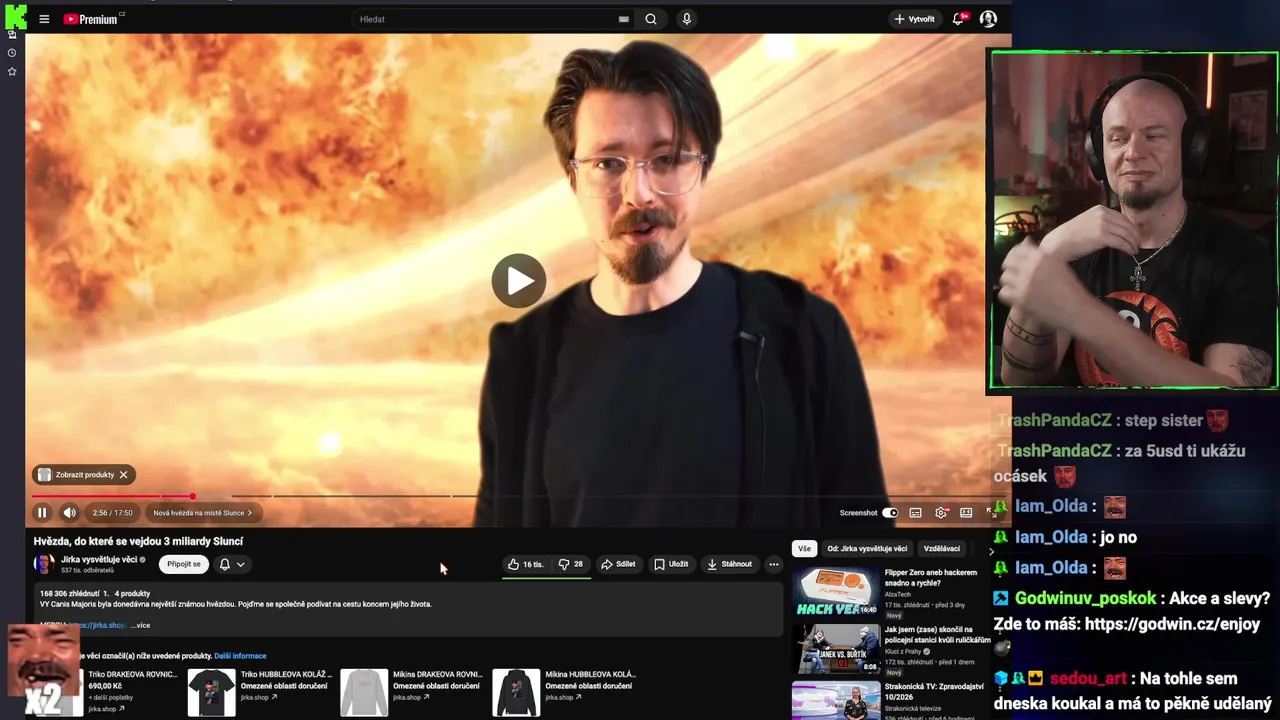1280x720 pixels.
Task: Open player settings gear icon
Action: [941, 513]
